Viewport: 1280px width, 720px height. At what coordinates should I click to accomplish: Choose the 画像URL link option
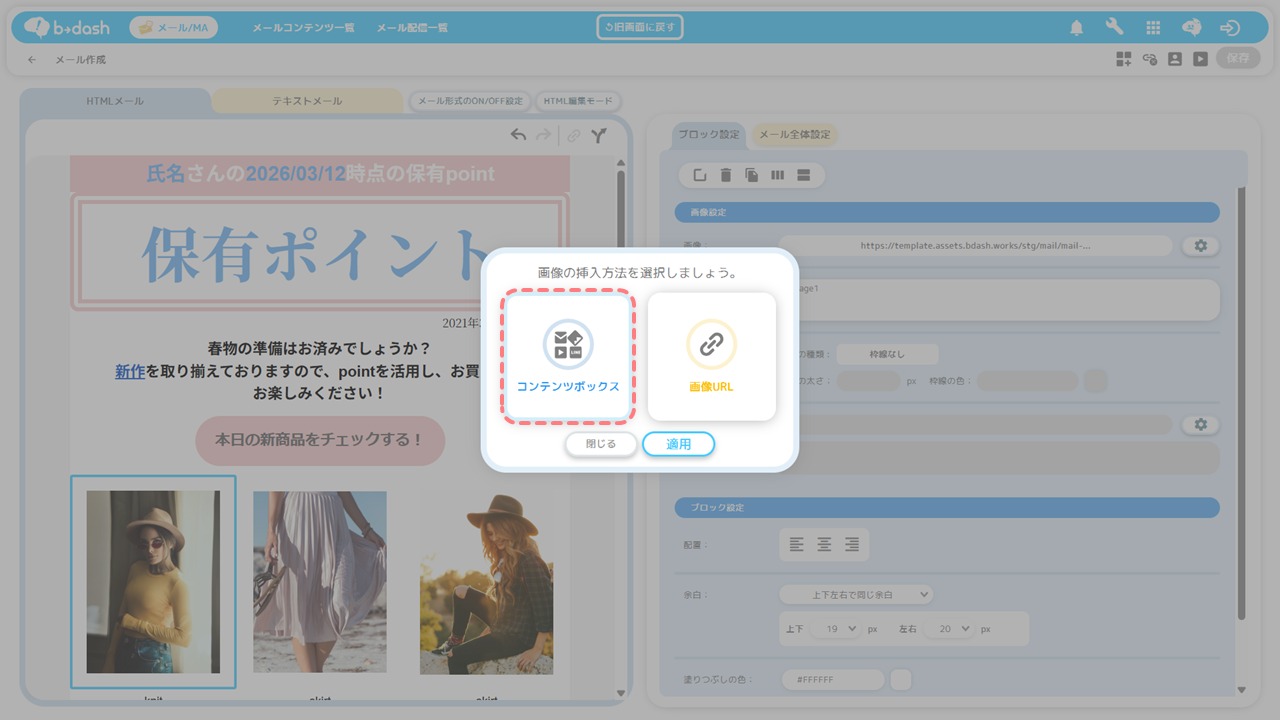pyautogui.click(x=711, y=356)
